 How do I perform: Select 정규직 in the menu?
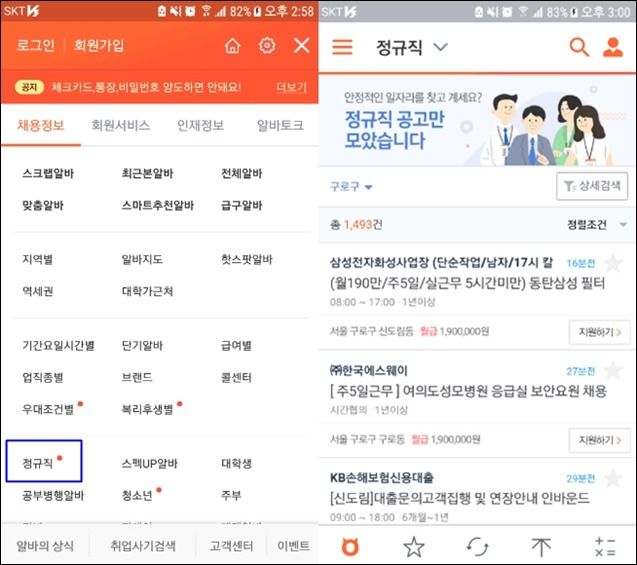[x=37, y=463]
